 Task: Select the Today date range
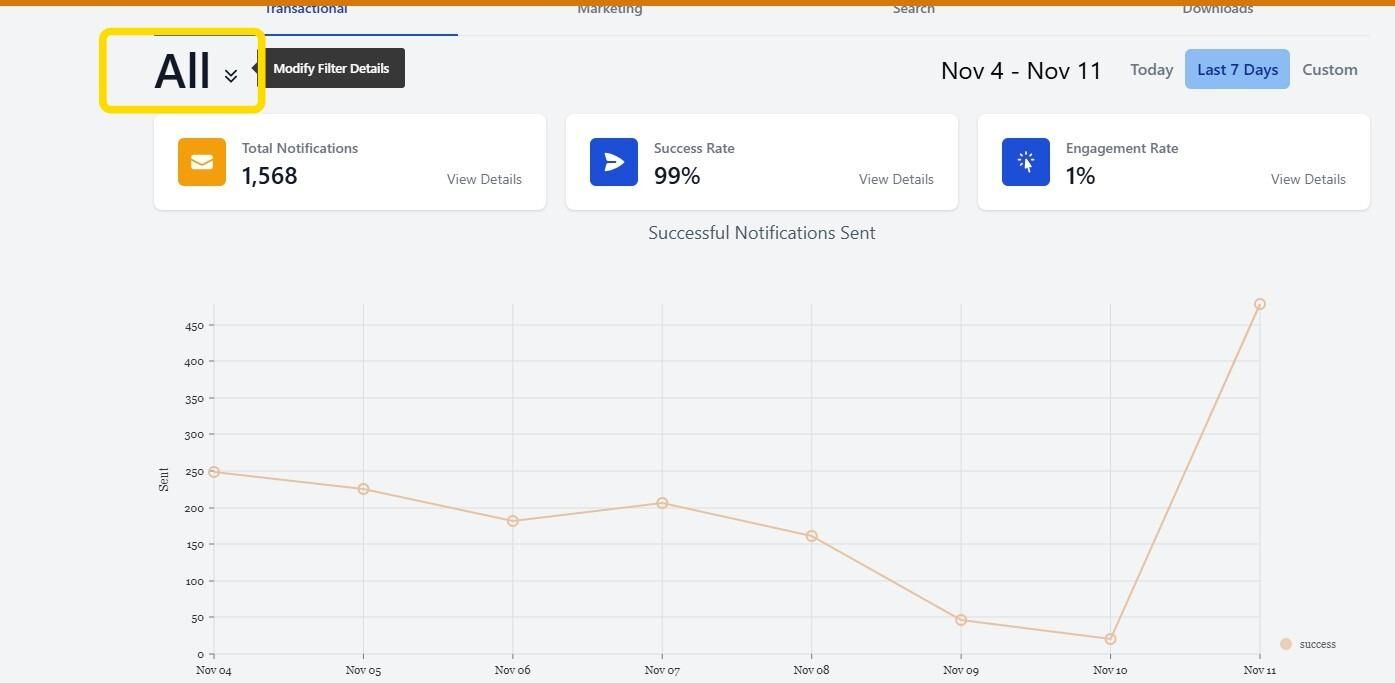(1151, 70)
